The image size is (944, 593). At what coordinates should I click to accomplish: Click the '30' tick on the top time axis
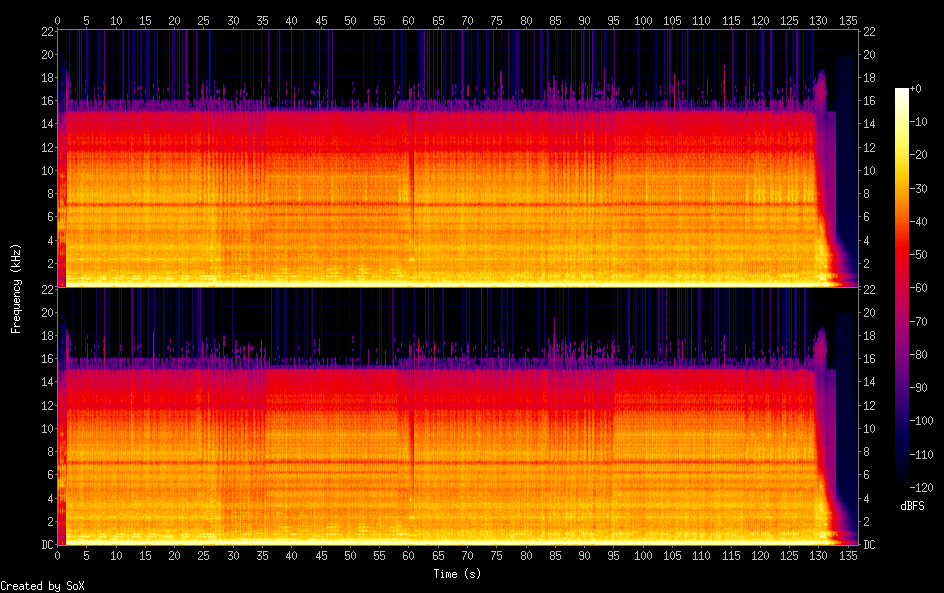pos(233,20)
